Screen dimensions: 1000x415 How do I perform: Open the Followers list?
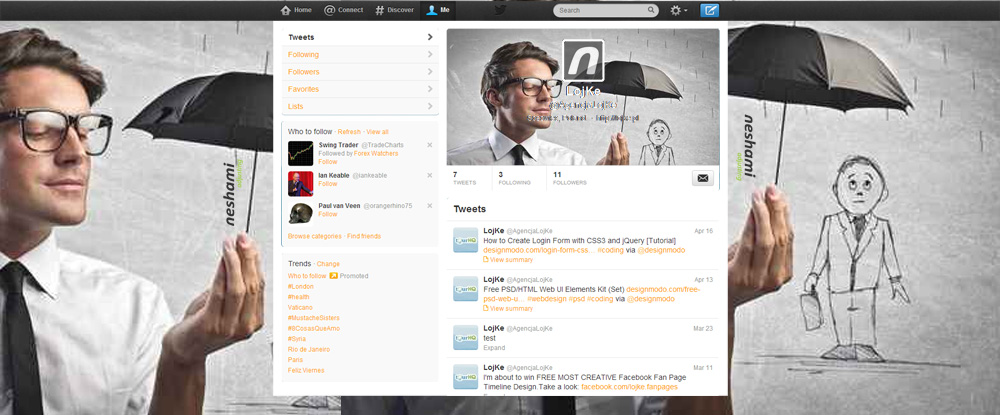360,71
